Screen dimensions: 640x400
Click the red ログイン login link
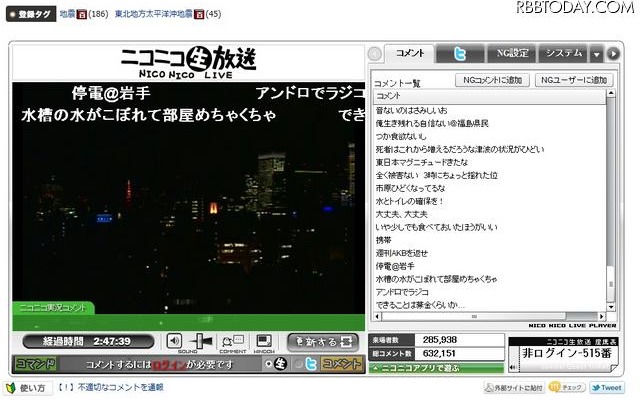pos(169,364)
